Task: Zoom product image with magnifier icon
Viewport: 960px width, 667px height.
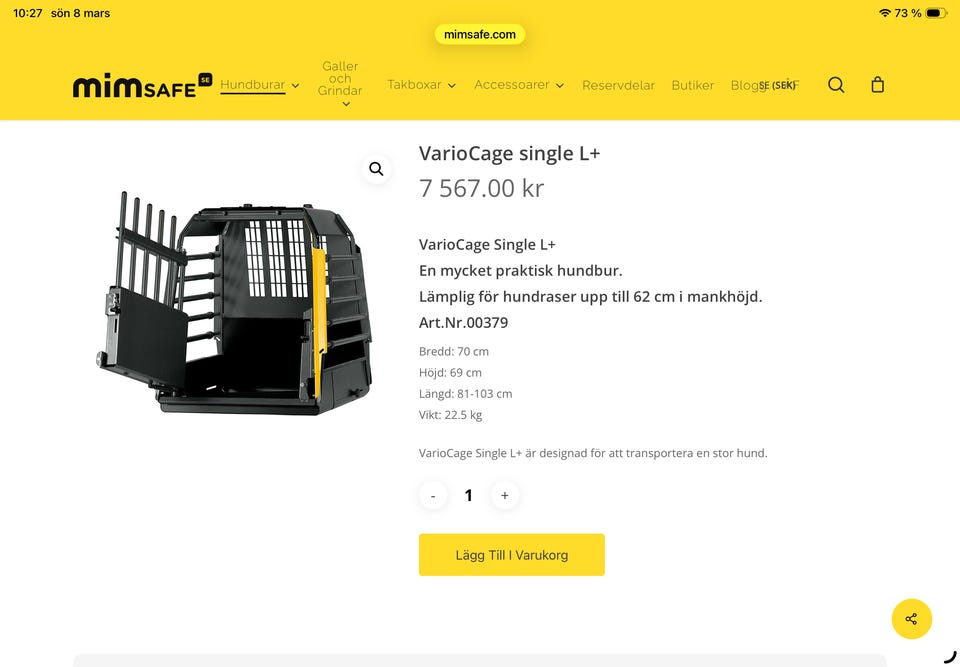Action: click(x=376, y=168)
